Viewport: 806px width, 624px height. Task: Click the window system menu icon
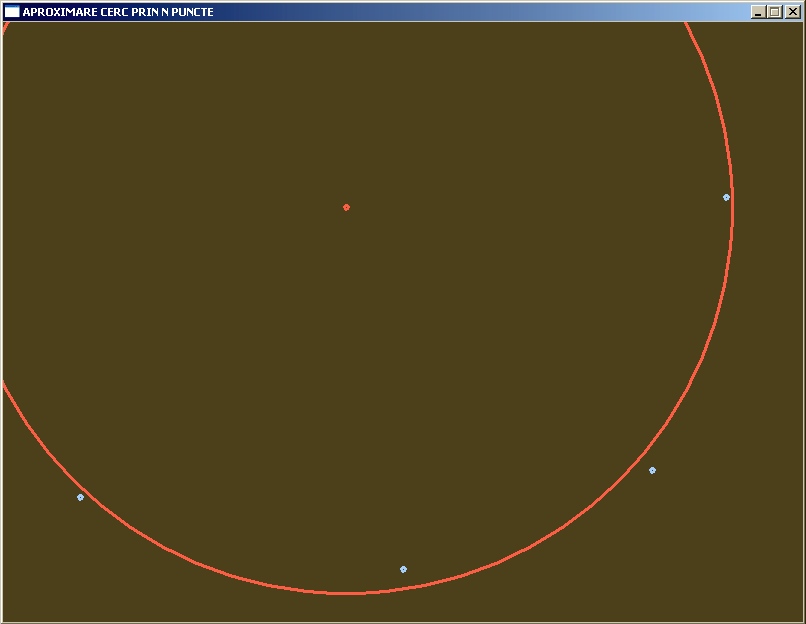[12, 11]
